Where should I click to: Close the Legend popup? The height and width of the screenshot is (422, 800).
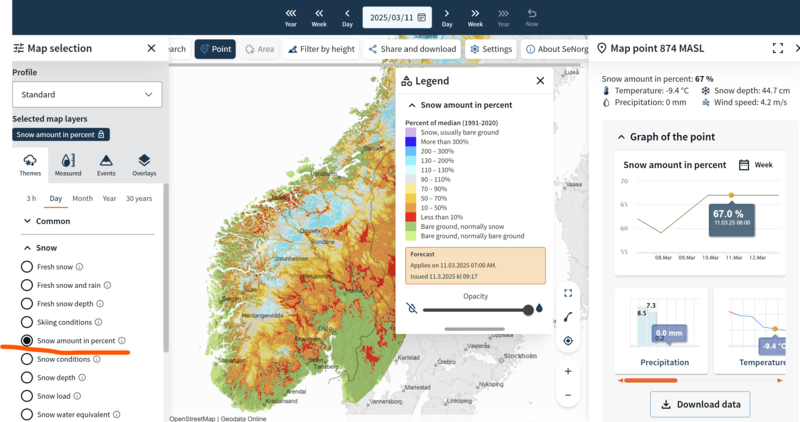540,81
